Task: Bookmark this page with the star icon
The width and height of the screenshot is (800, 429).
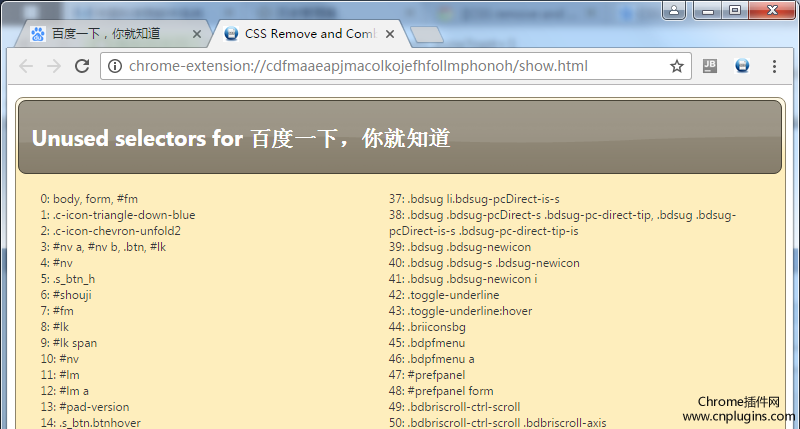Action: pos(677,66)
